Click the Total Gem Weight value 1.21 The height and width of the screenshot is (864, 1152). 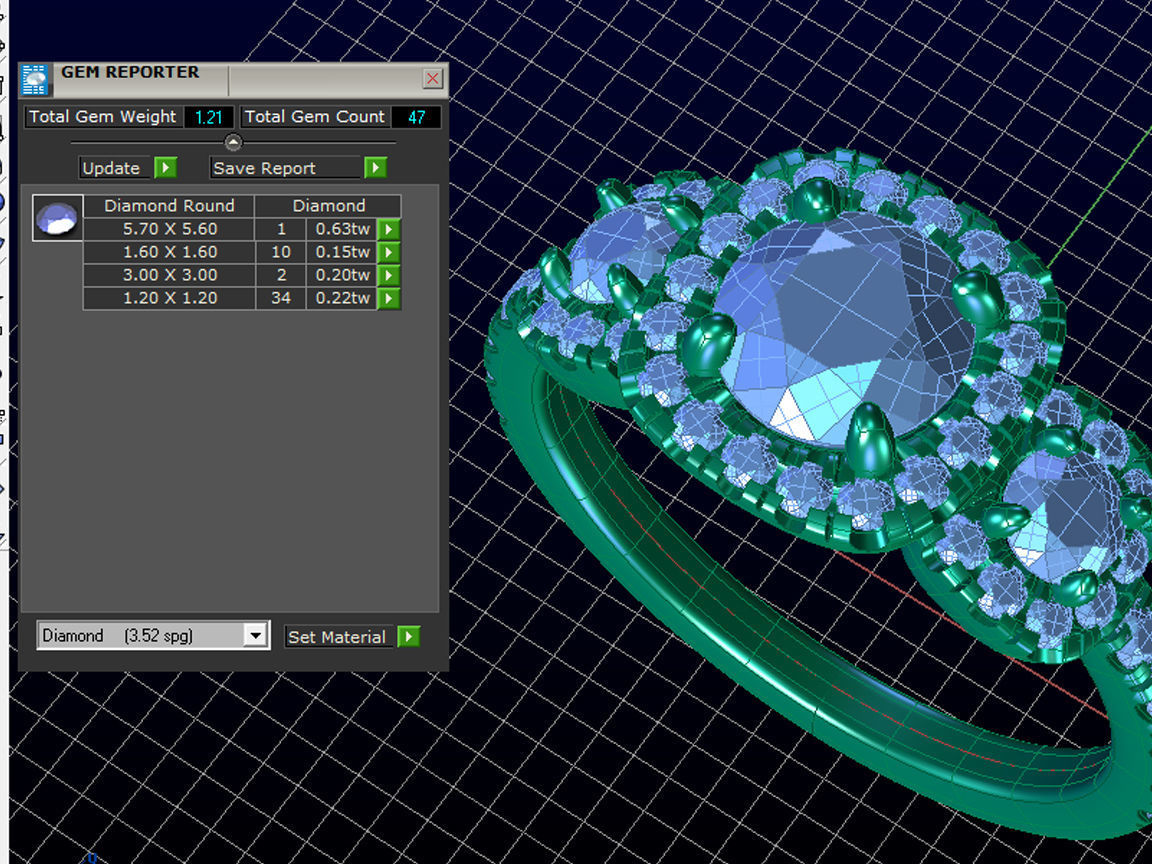point(209,118)
